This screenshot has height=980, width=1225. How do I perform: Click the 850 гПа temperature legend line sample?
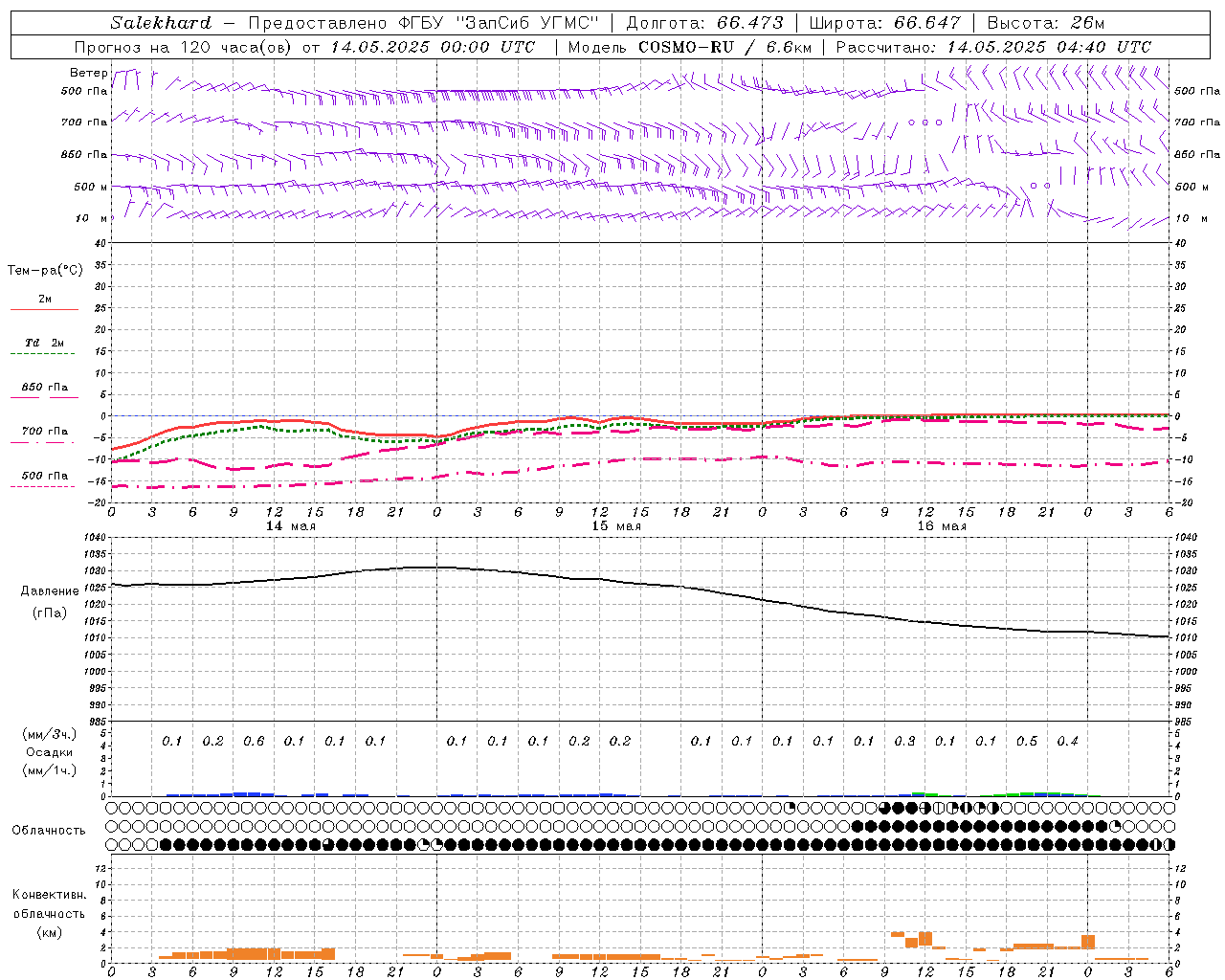coord(44,396)
